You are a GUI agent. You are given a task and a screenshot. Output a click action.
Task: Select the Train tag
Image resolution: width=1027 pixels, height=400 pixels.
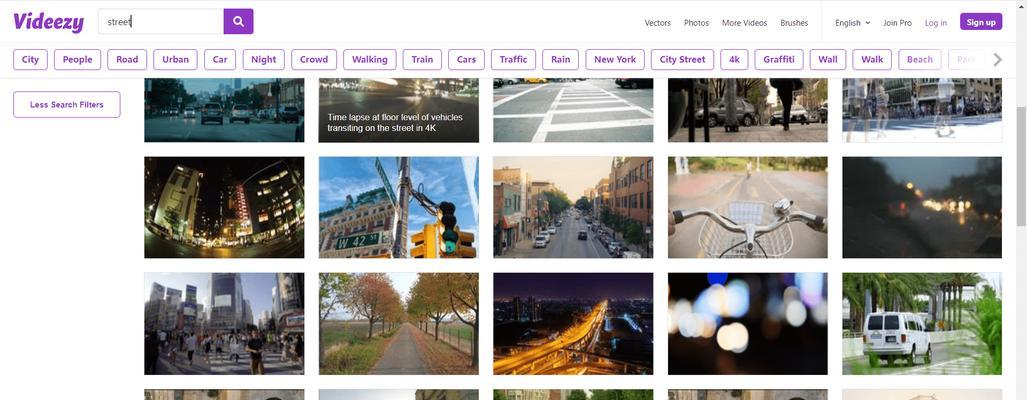click(422, 60)
